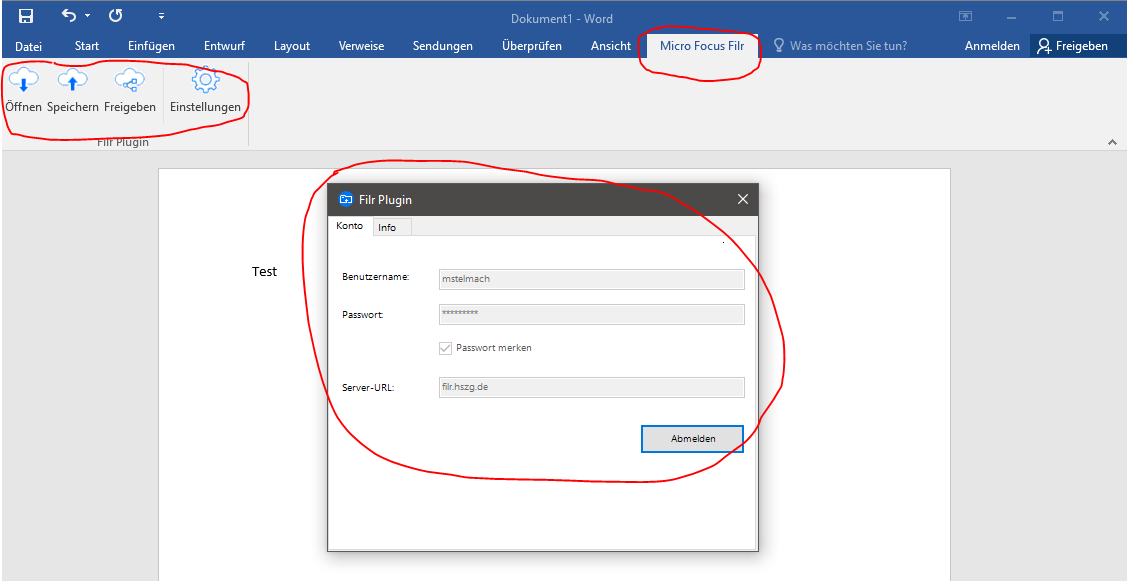Image resolution: width=1127 pixels, height=581 pixels.
Task: Click the Redo circular arrow icon
Action: pos(115,15)
